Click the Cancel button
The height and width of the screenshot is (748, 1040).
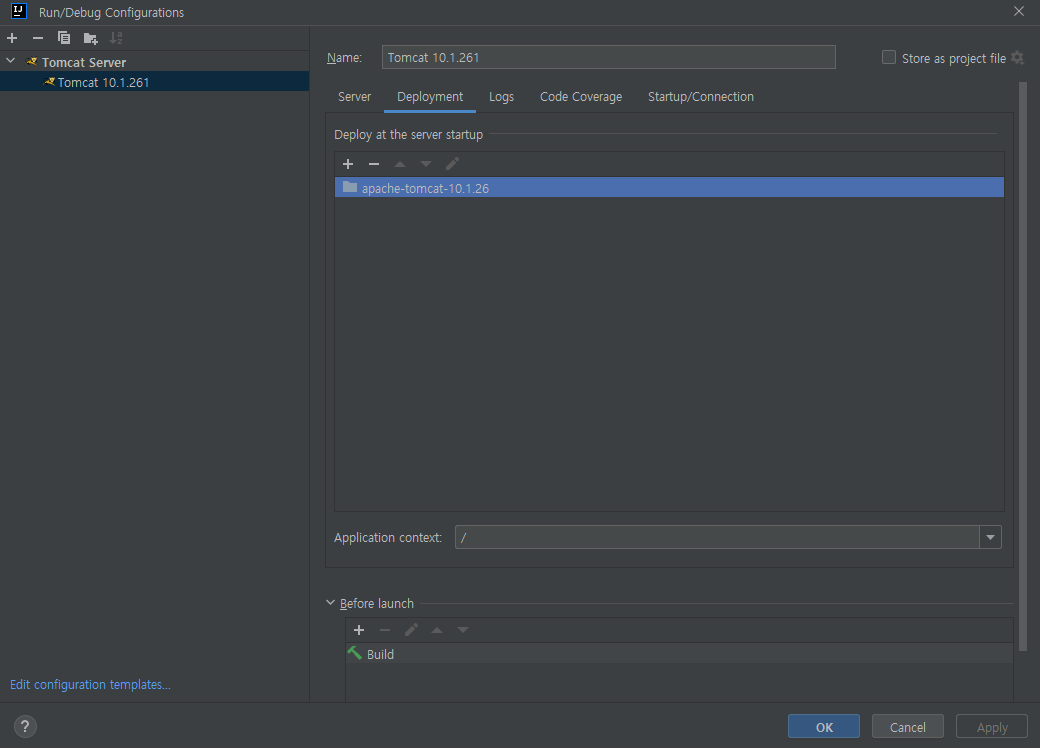[907, 727]
